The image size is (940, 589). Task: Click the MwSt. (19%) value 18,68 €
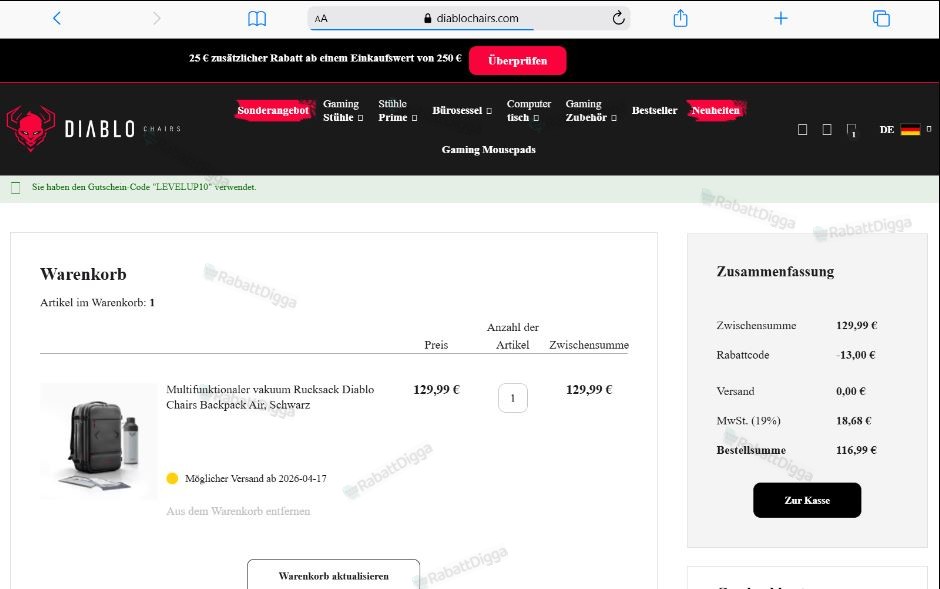[854, 421]
